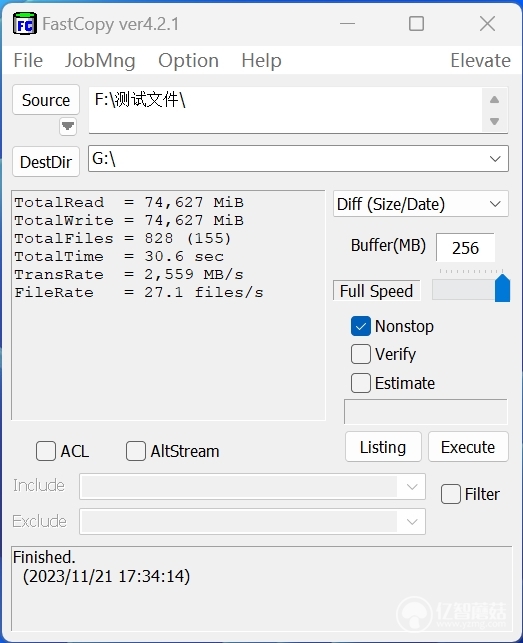This screenshot has height=643, width=523.
Task: Click the Full Speed slider handle
Action: click(x=502, y=288)
